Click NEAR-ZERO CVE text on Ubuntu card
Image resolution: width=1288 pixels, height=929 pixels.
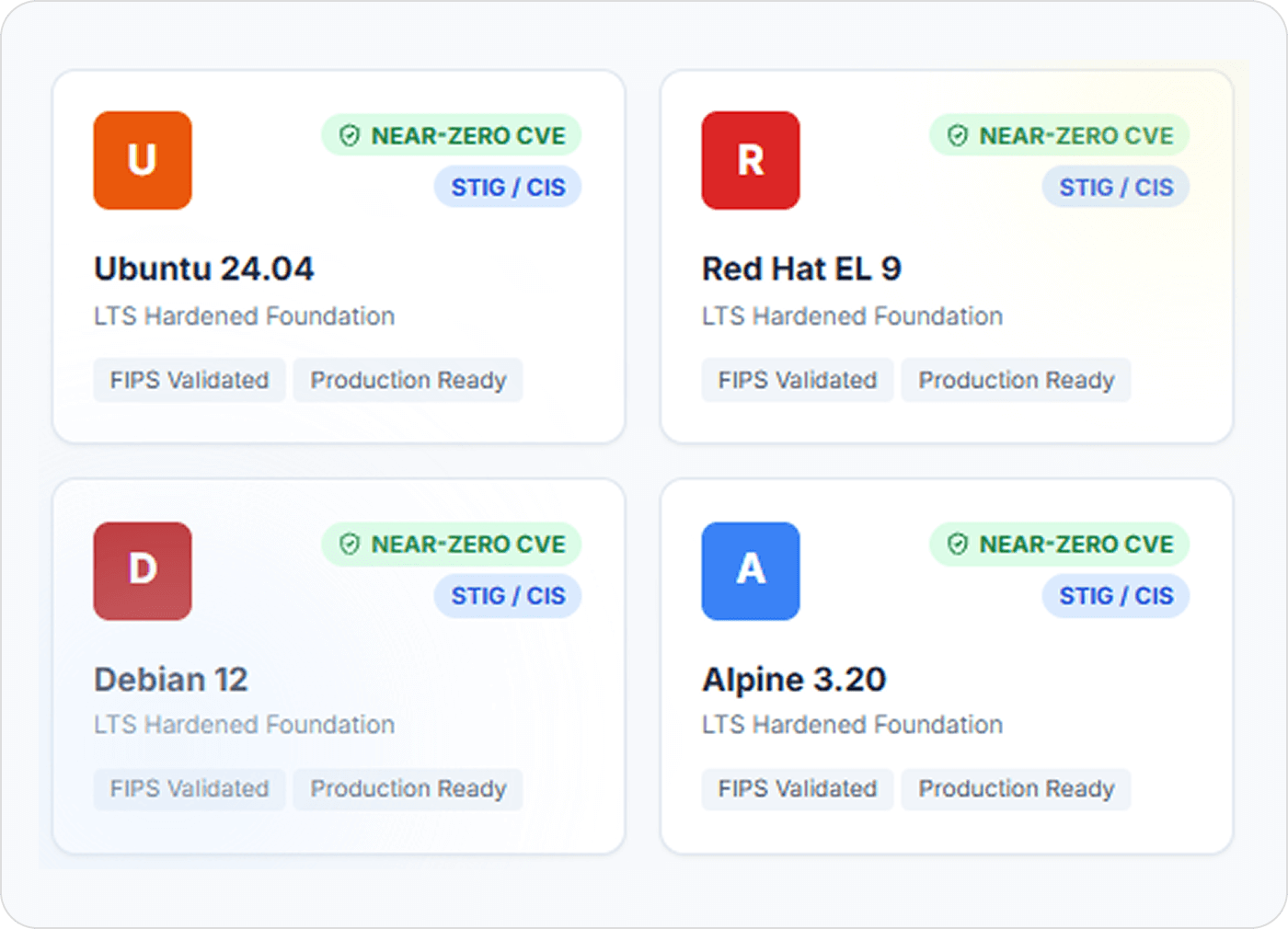(468, 136)
